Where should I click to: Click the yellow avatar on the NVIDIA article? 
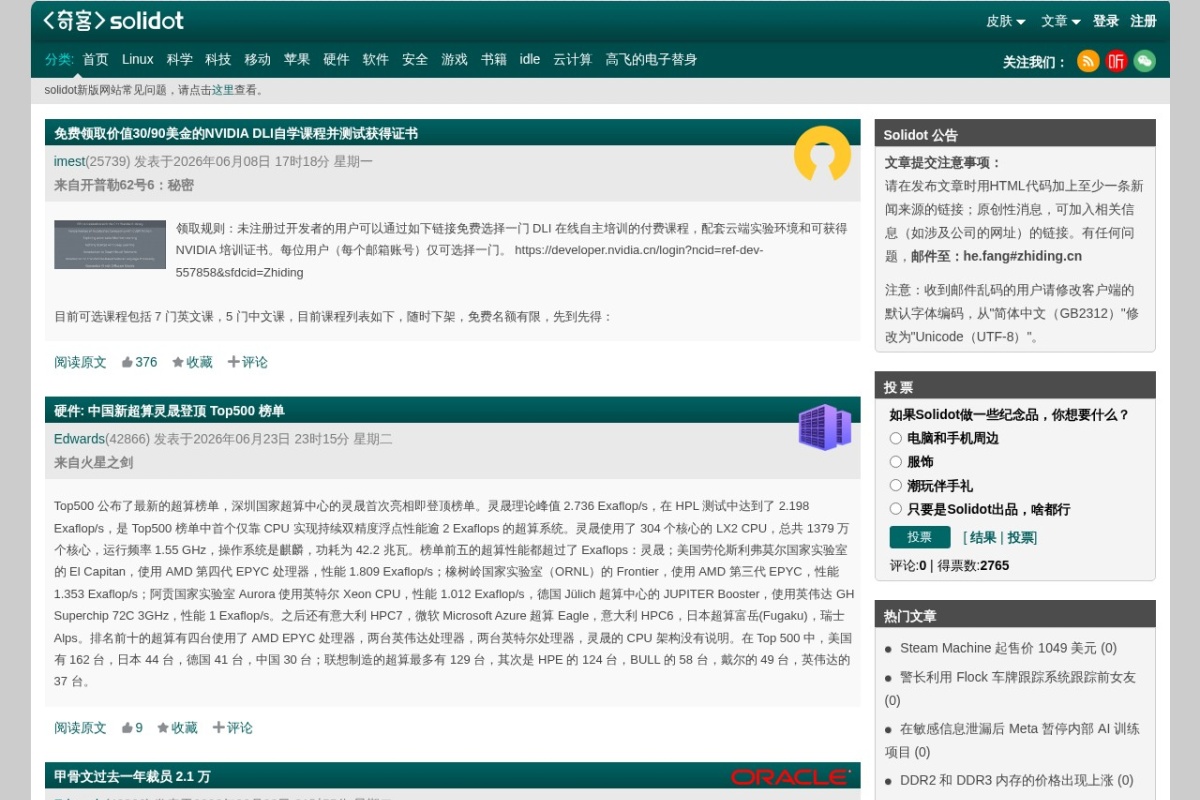[822, 154]
